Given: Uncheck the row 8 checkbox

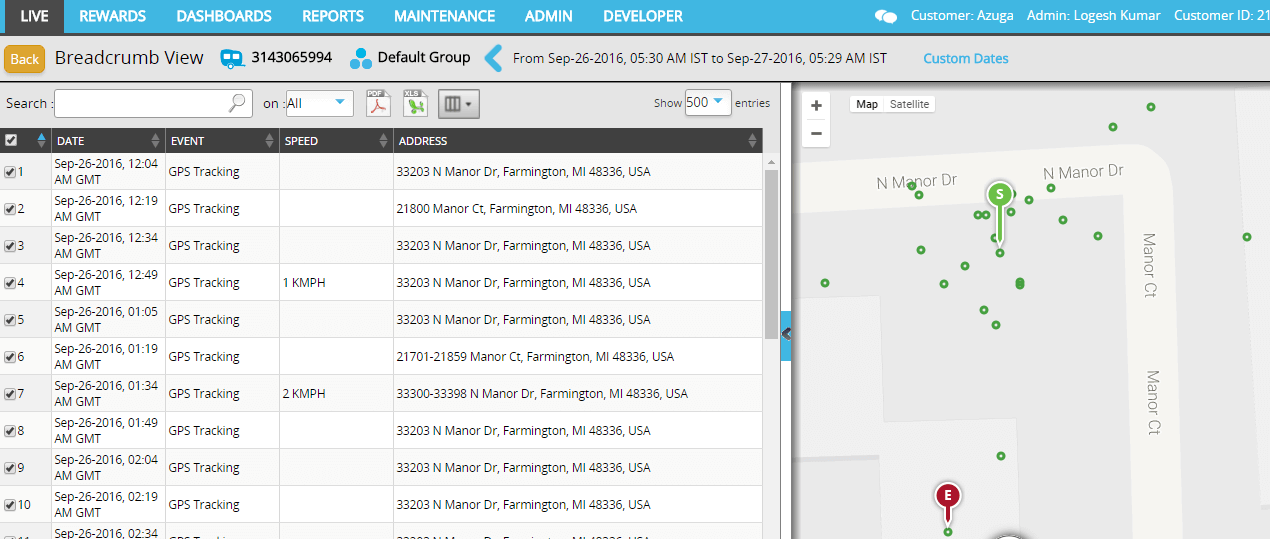Looking at the screenshot, I should (x=10, y=431).
